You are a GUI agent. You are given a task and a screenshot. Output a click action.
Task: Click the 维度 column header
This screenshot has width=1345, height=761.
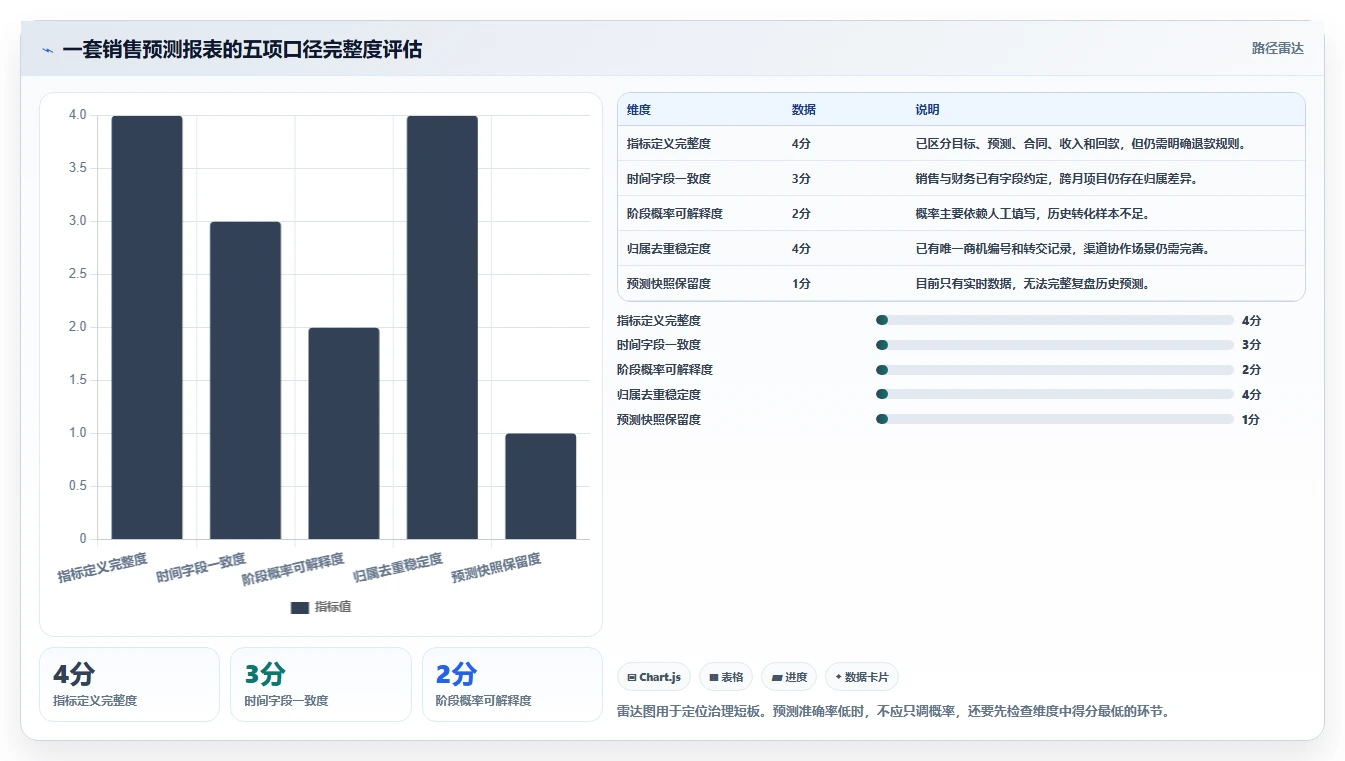click(639, 110)
